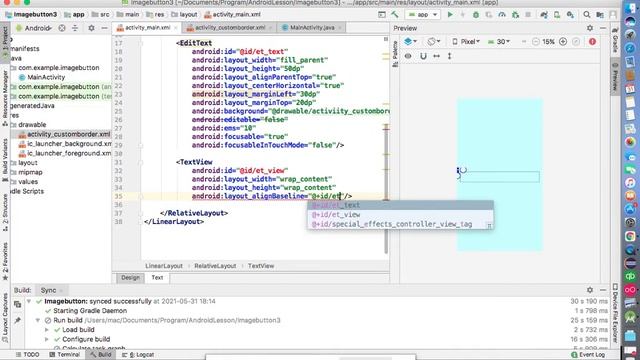This screenshot has height=360, width=640.
Task: Zoom in the preview with plus icon
Action: 563,42
